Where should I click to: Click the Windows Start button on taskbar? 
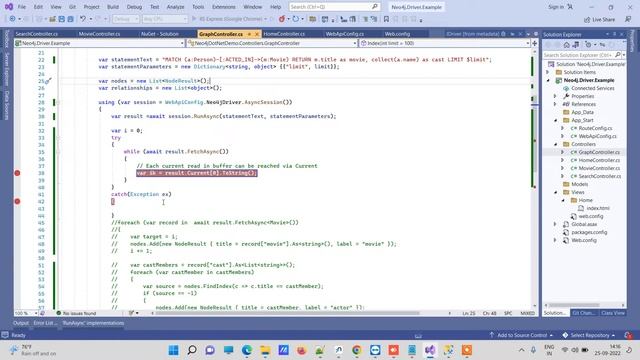(x=173, y=350)
